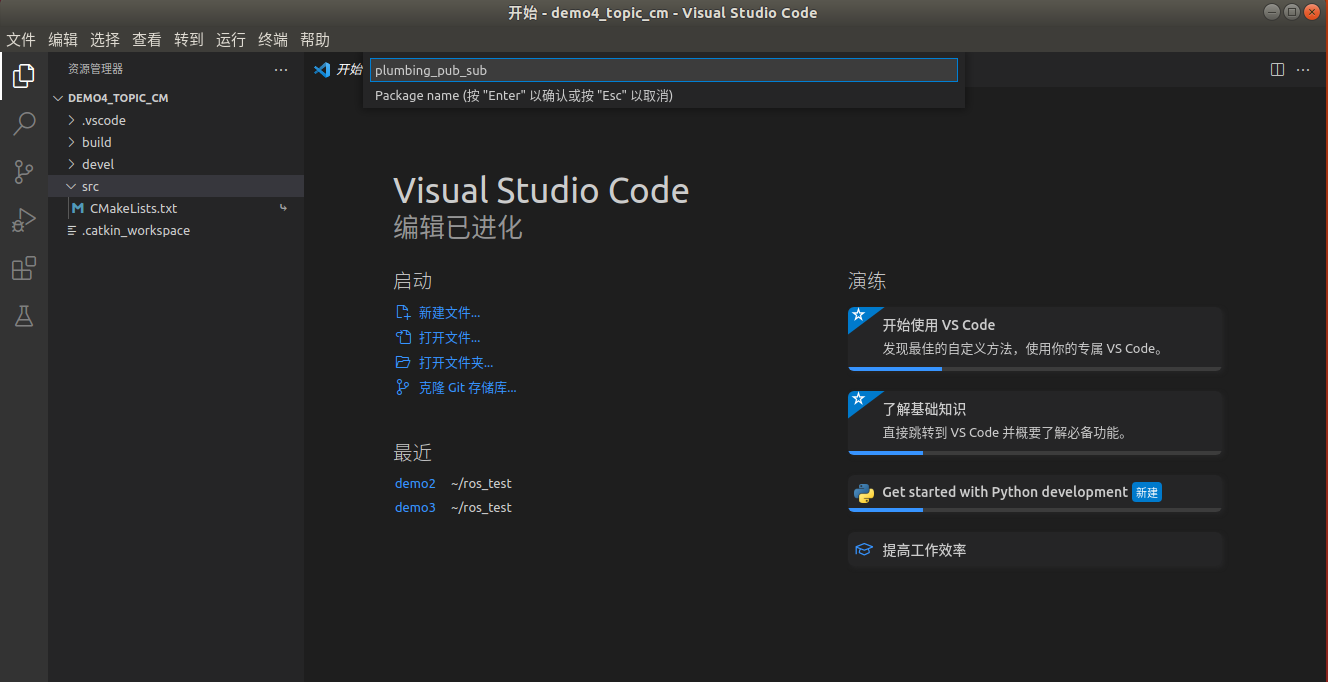This screenshot has width=1328, height=682.
Task: Open the 帮助 menu
Action: click(x=315, y=40)
